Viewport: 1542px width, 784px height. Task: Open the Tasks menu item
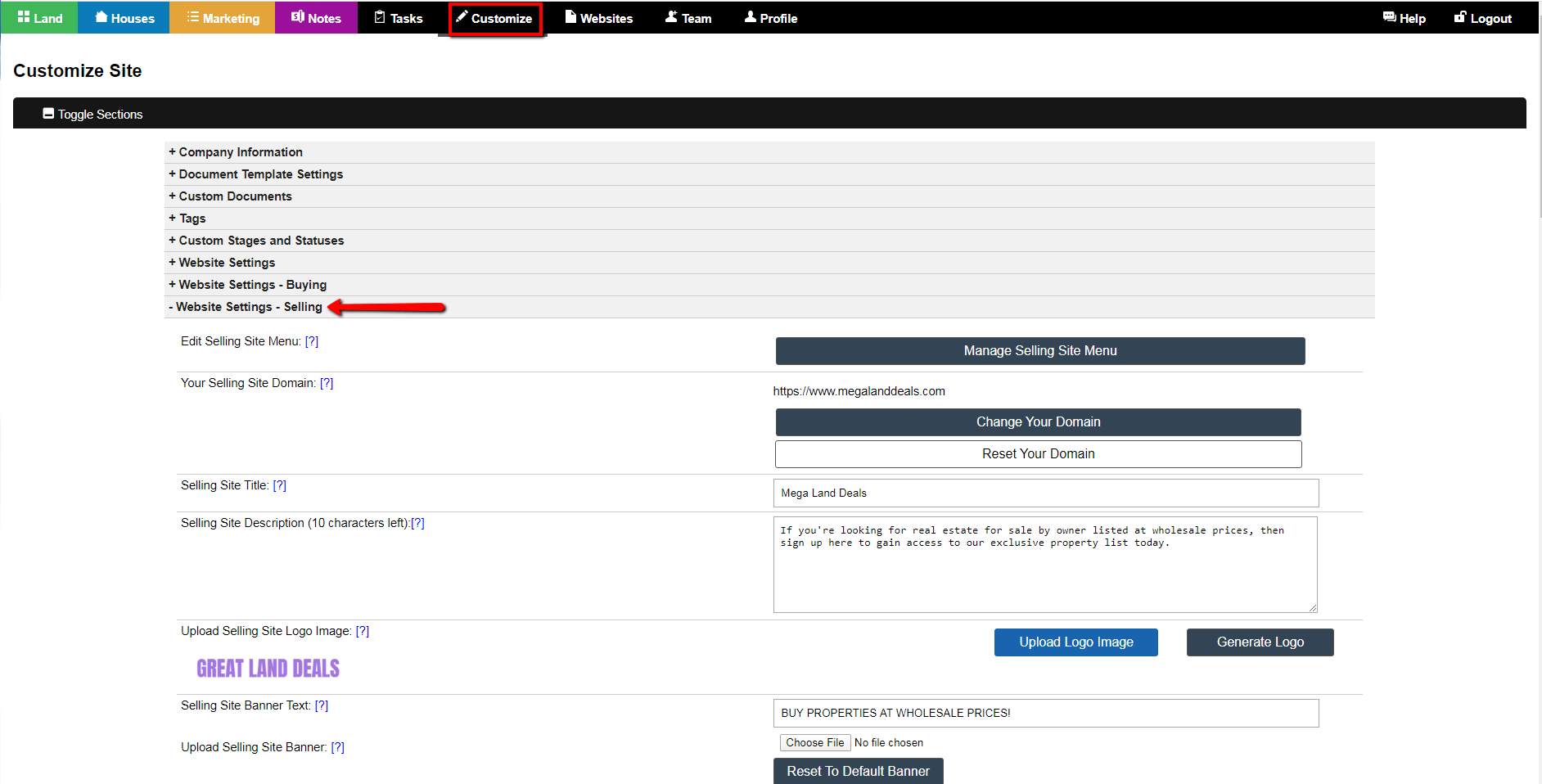(x=399, y=18)
